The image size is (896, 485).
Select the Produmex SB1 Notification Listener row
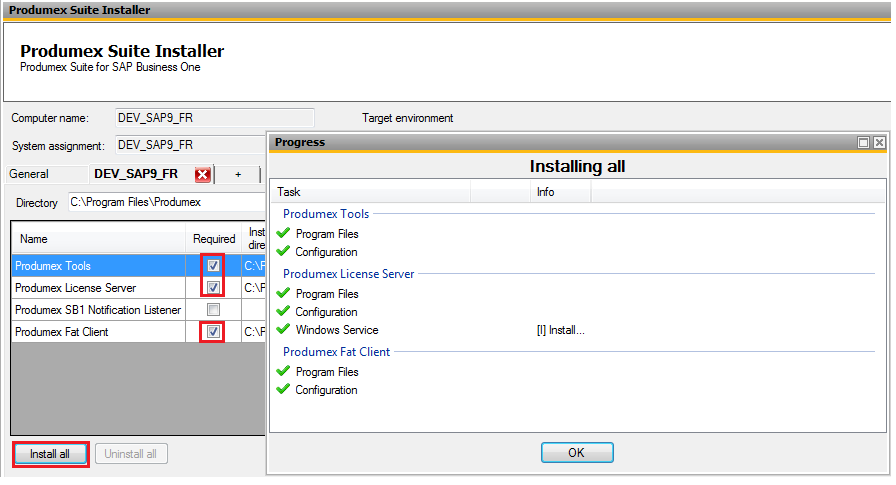click(x=138, y=310)
